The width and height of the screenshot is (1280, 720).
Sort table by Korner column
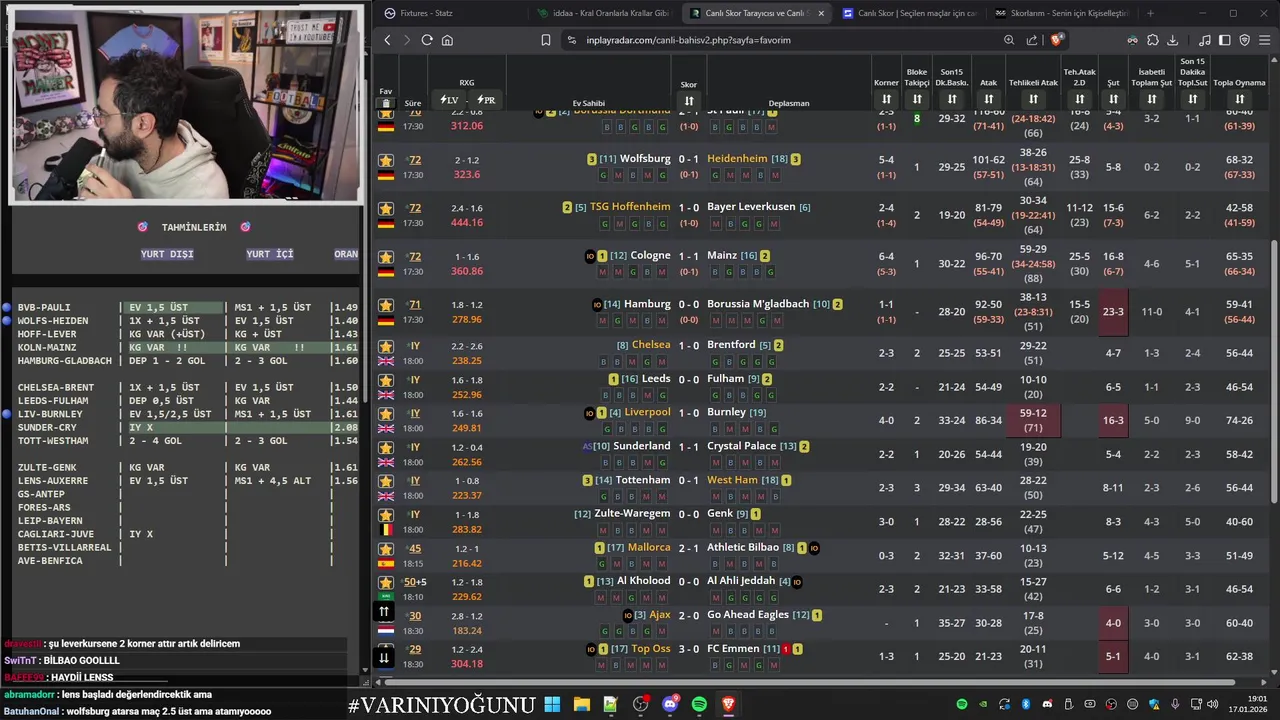(x=886, y=99)
